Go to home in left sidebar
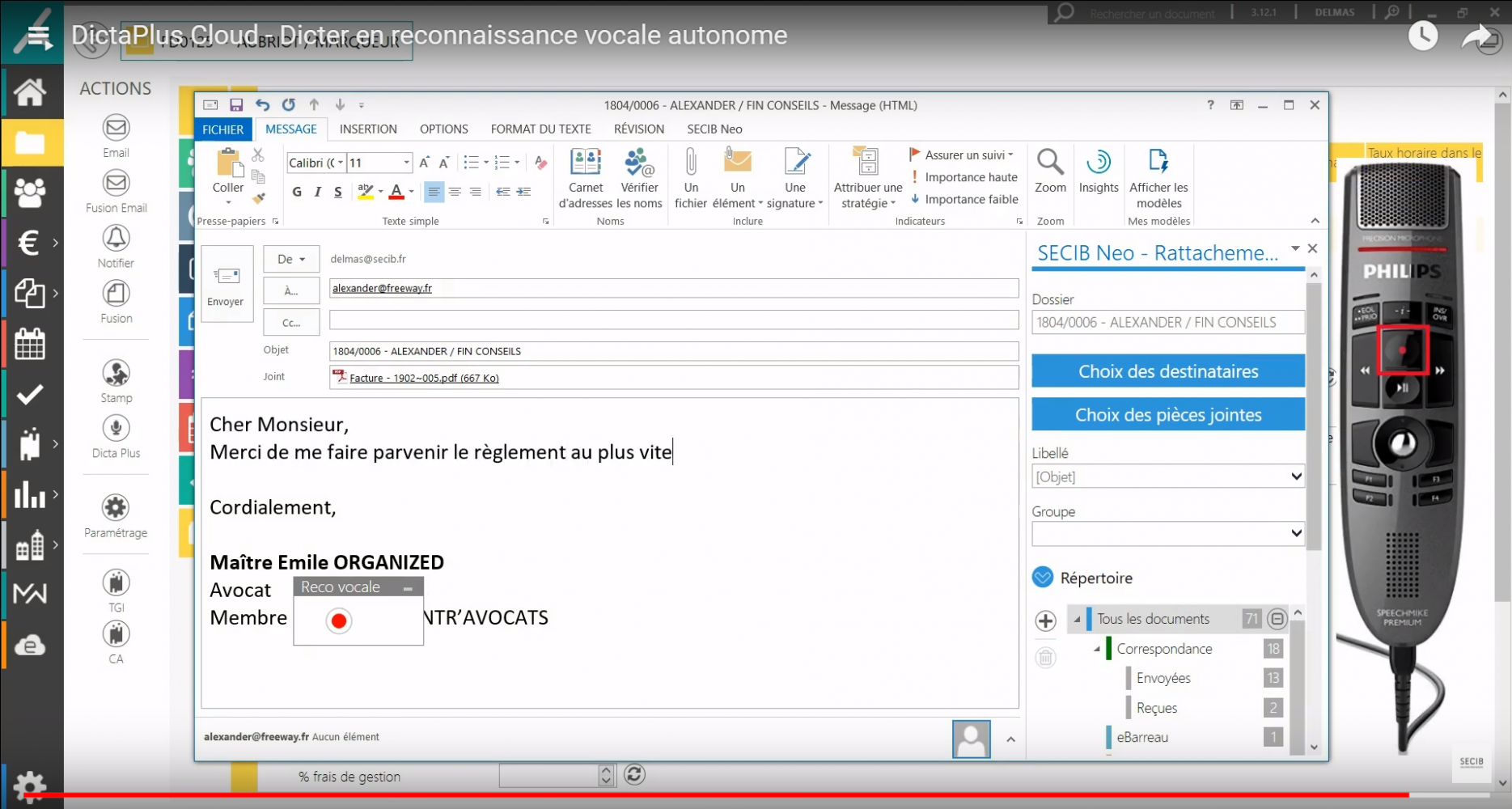 (30, 92)
